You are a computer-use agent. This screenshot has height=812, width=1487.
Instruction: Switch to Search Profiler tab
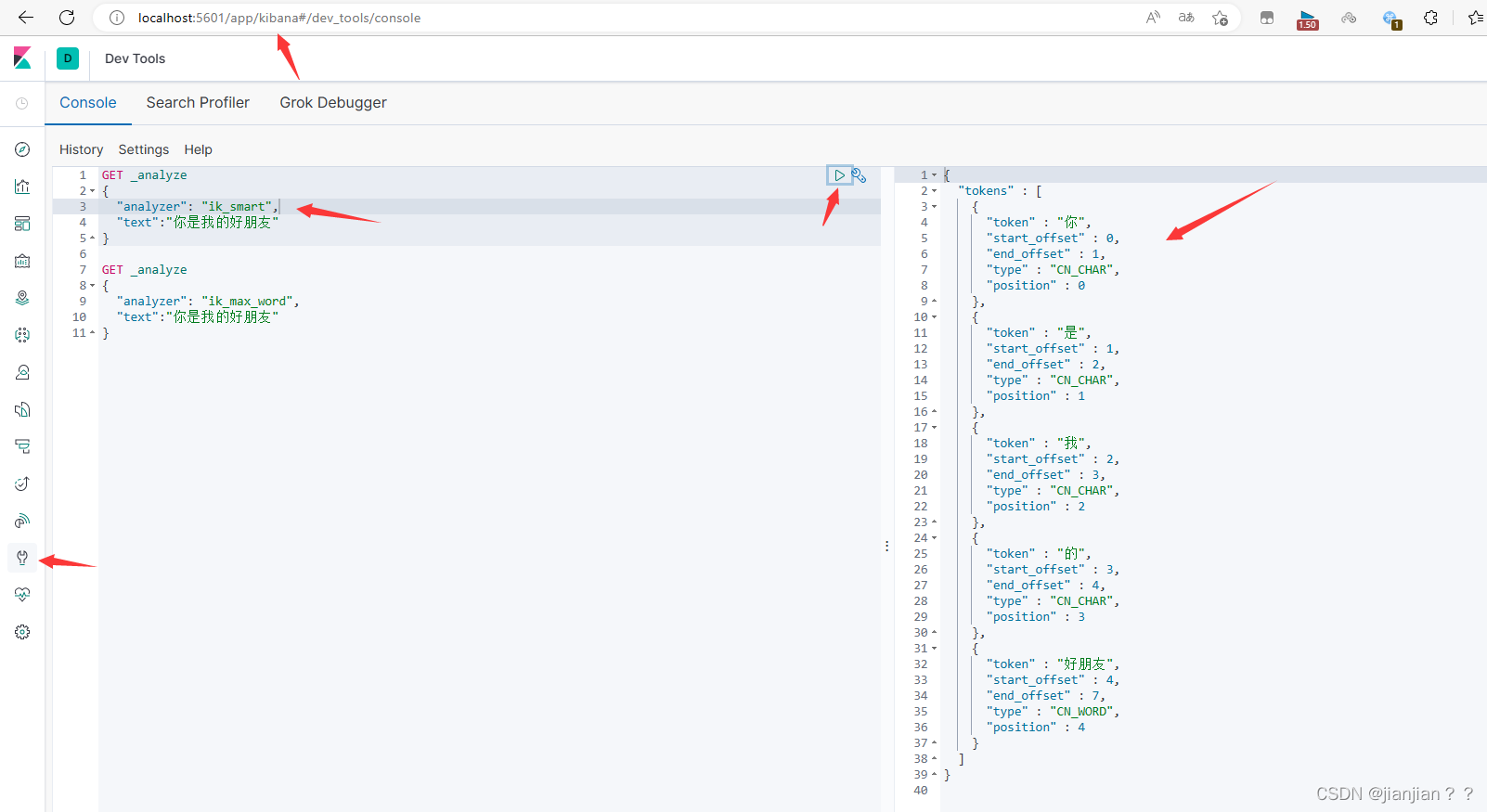(198, 103)
